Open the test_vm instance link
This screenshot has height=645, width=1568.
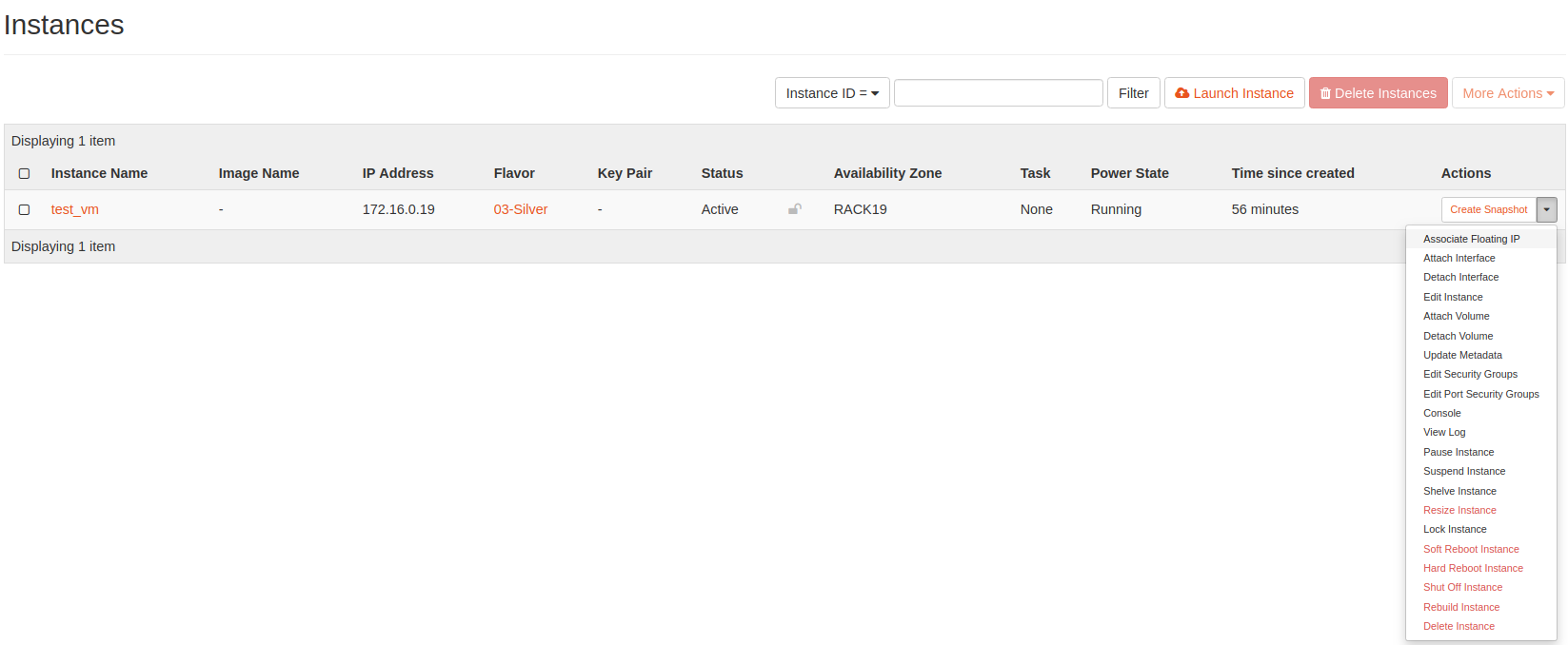point(75,209)
